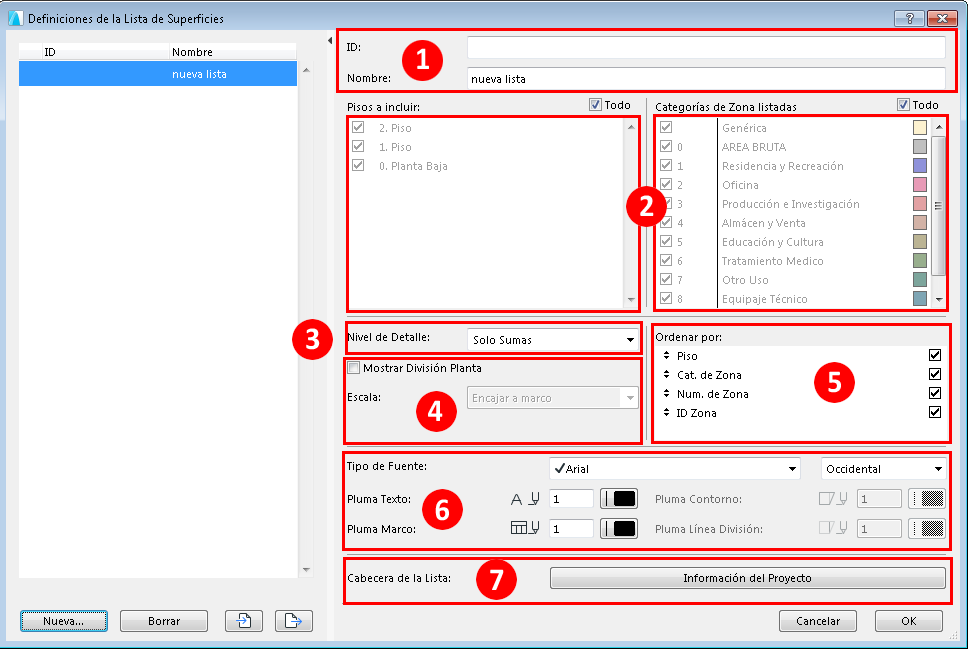Uncheck the Num. de Zona sort checkbox

[935, 393]
